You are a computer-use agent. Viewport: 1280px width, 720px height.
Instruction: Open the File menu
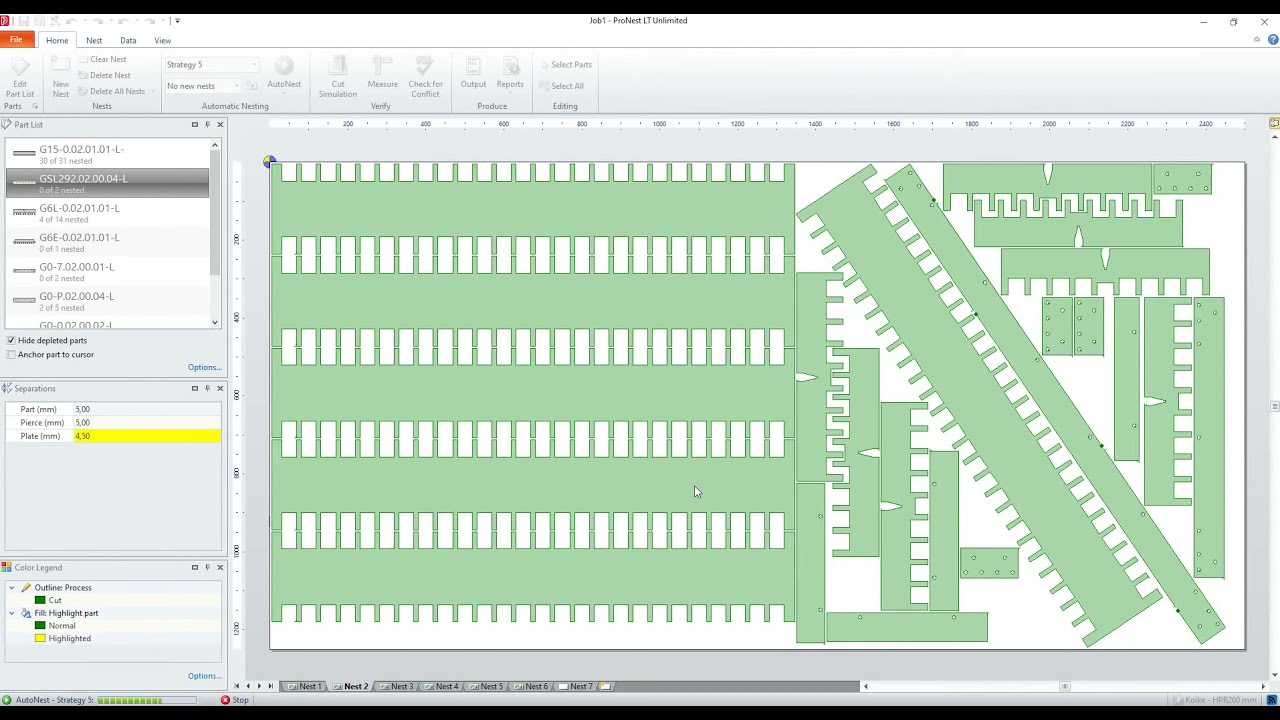[x=17, y=40]
